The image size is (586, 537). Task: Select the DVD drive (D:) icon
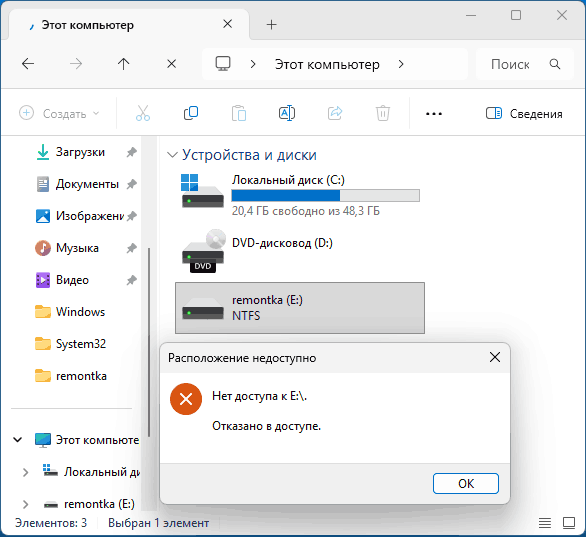204,251
